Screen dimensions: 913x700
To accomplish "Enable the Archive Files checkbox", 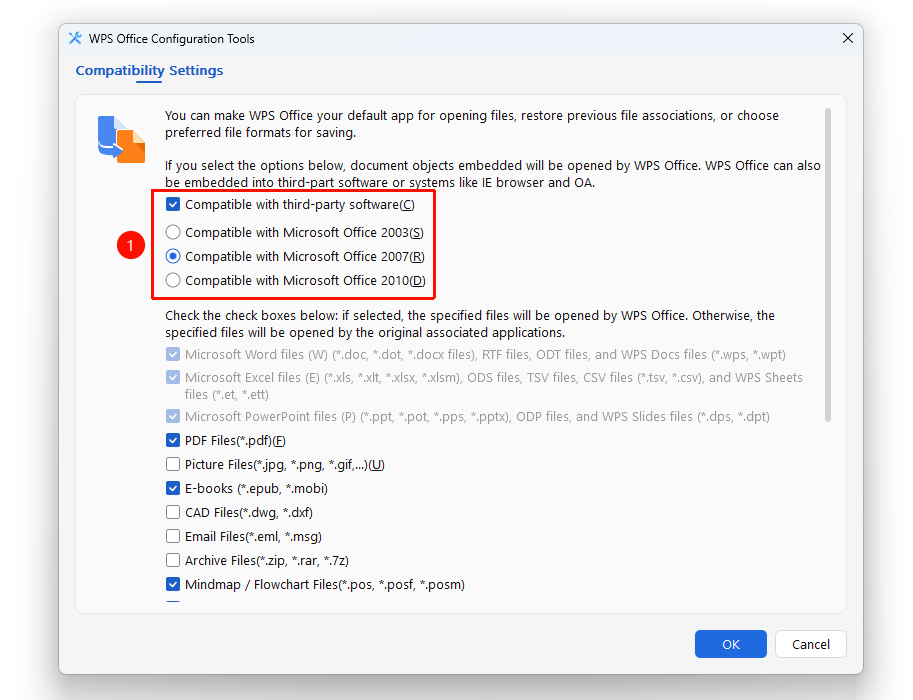I will click(x=173, y=560).
